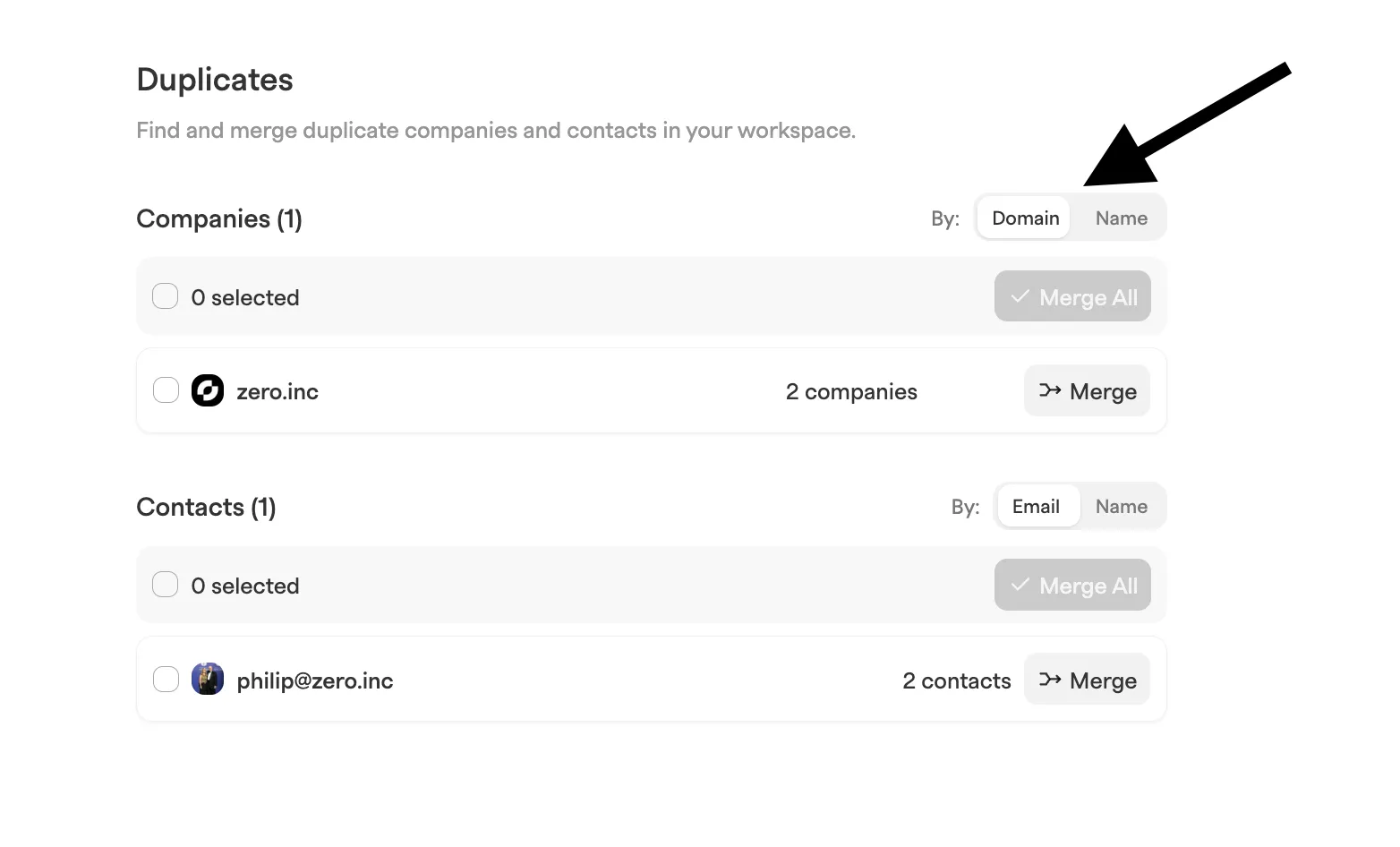Click the '2 companies' count label
Viewport: 1400px width, 847px height.
(851, 391)
